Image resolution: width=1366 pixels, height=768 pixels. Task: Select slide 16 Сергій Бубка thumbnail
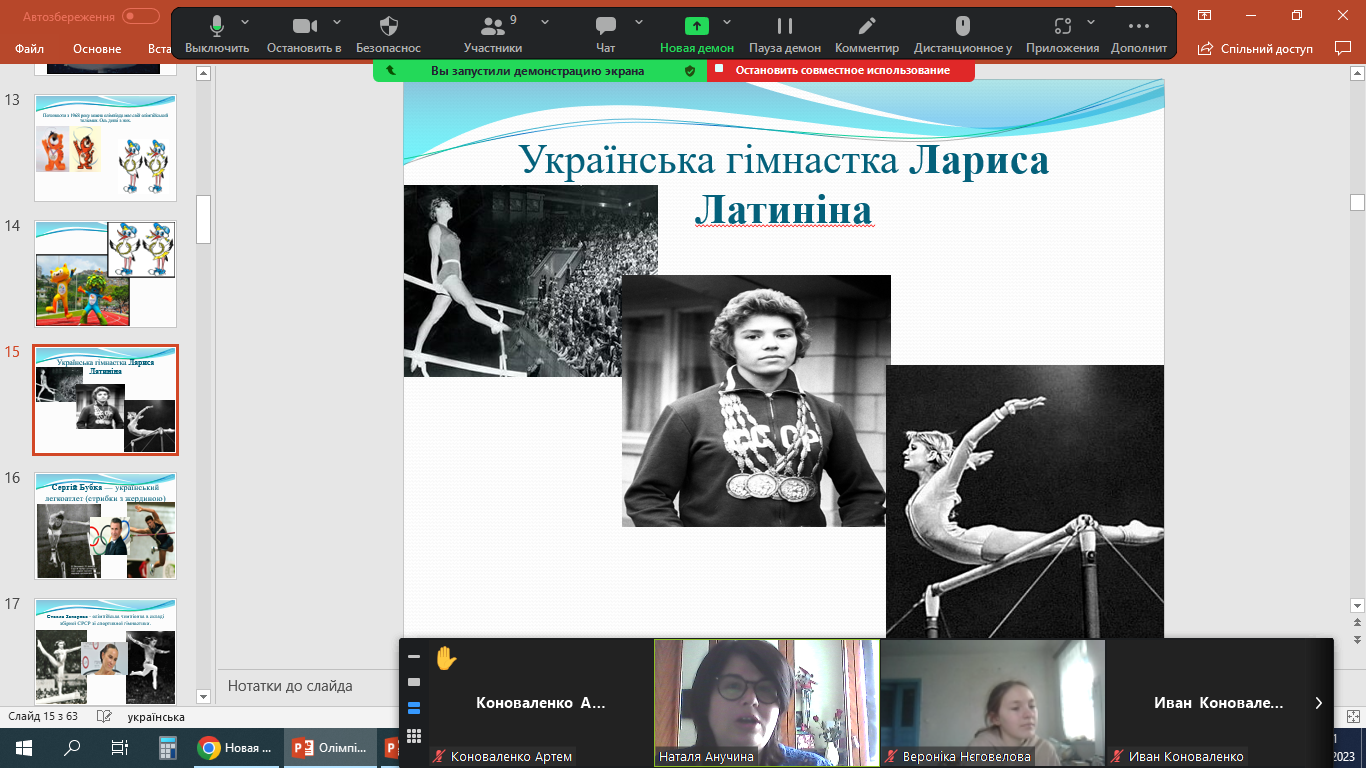[x=105, y=526]
